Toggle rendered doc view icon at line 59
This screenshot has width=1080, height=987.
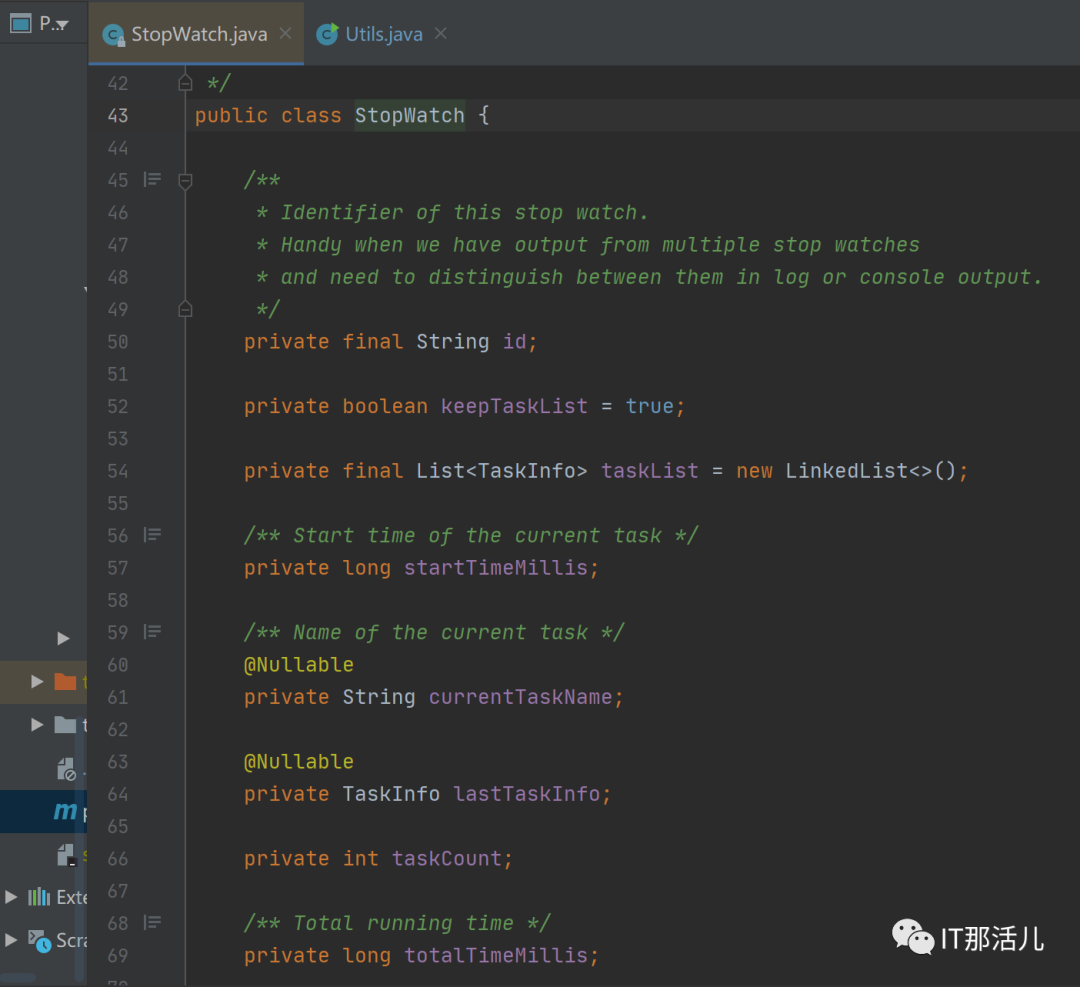point(152,632)
